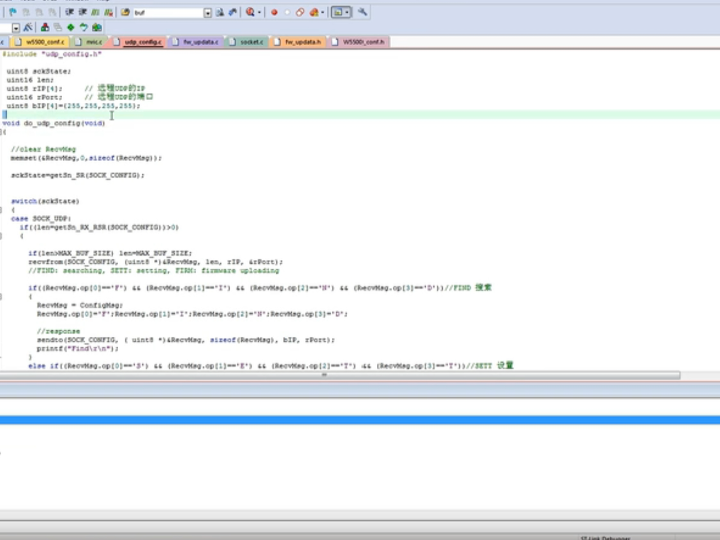The width and height of the screenshot is (720, 540).
Task: Click the Configuration wrench icon
Action: [362, 13]
